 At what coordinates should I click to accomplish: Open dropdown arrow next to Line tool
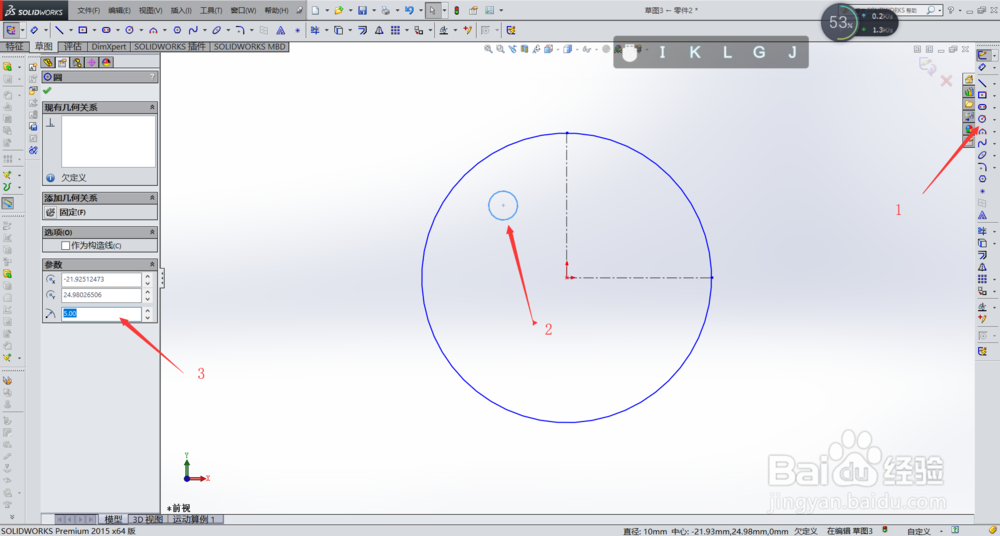click(70, 30)
